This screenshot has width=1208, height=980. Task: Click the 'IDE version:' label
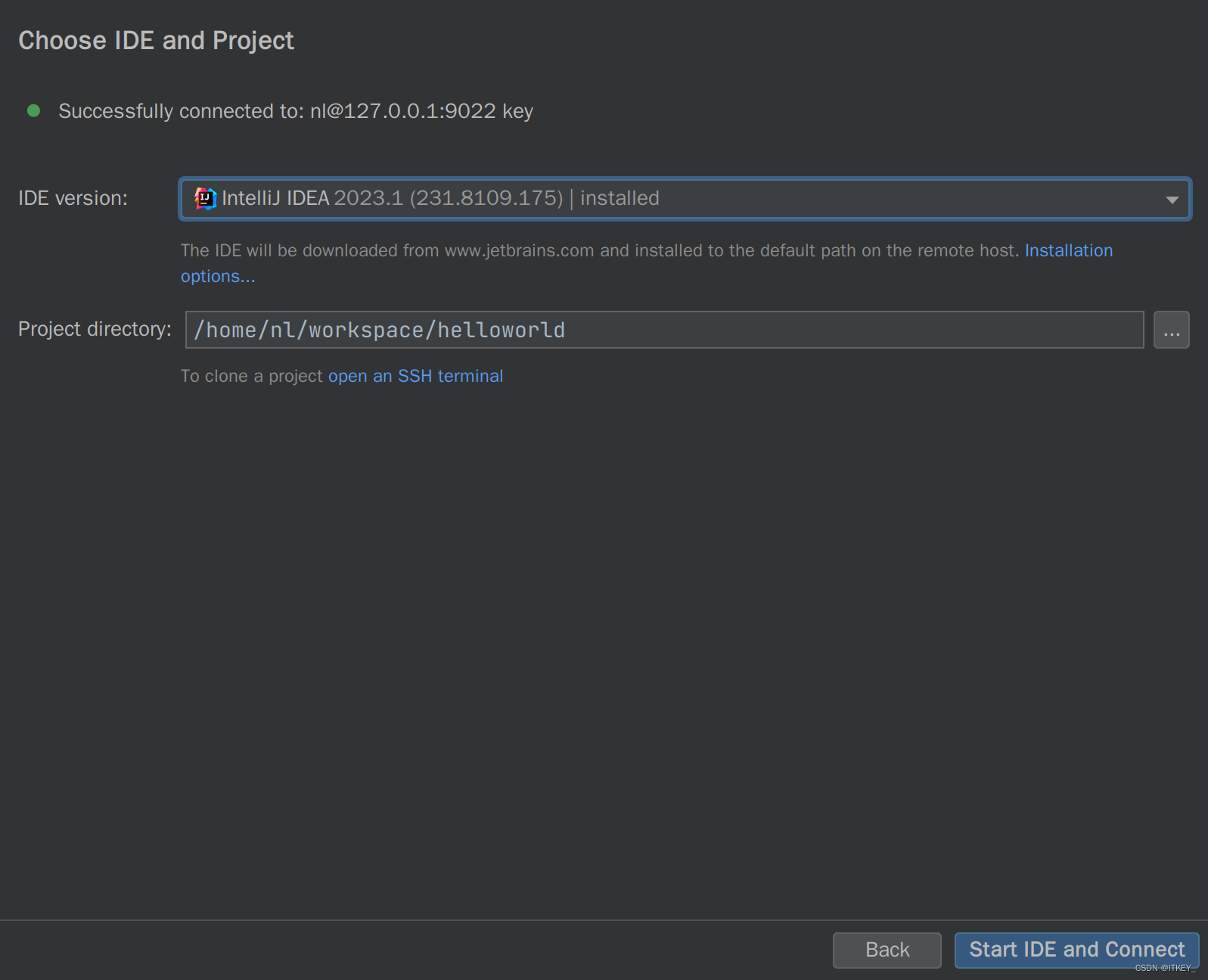pos(73,198)
